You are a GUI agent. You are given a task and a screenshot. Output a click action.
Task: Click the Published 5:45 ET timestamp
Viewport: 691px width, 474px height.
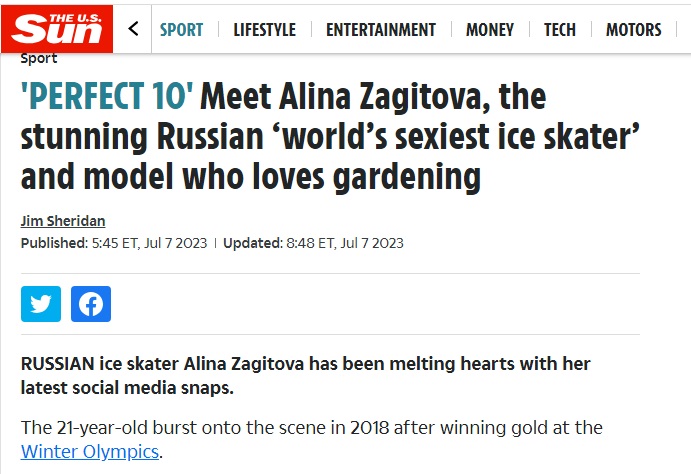[x=114, y=243]
